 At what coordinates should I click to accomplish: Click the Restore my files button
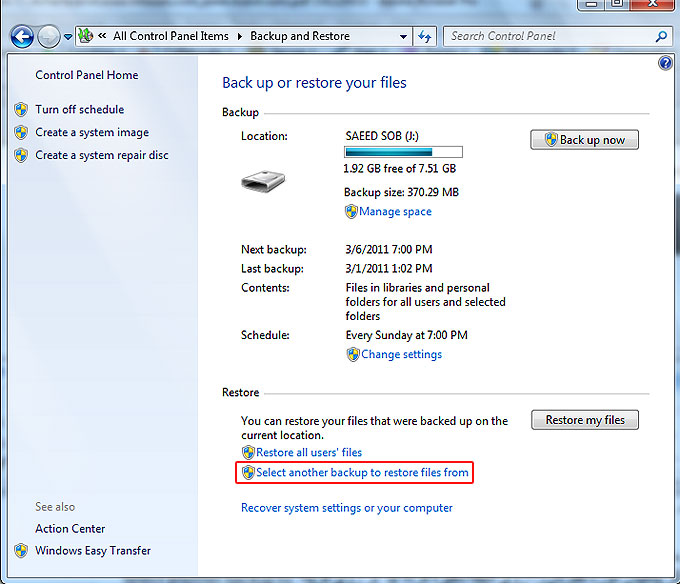585,420
